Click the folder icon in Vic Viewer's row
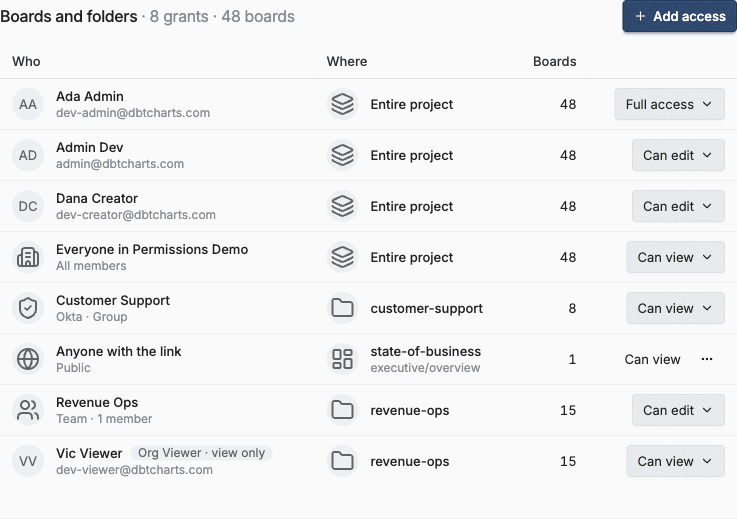 (x=342, y=461)
